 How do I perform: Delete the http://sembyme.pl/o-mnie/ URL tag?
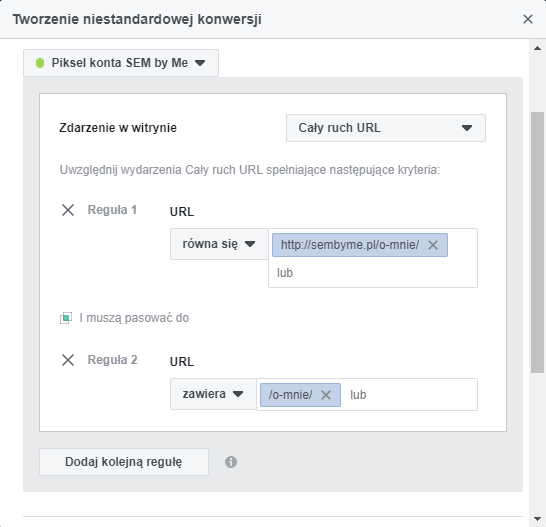(433, 245)
